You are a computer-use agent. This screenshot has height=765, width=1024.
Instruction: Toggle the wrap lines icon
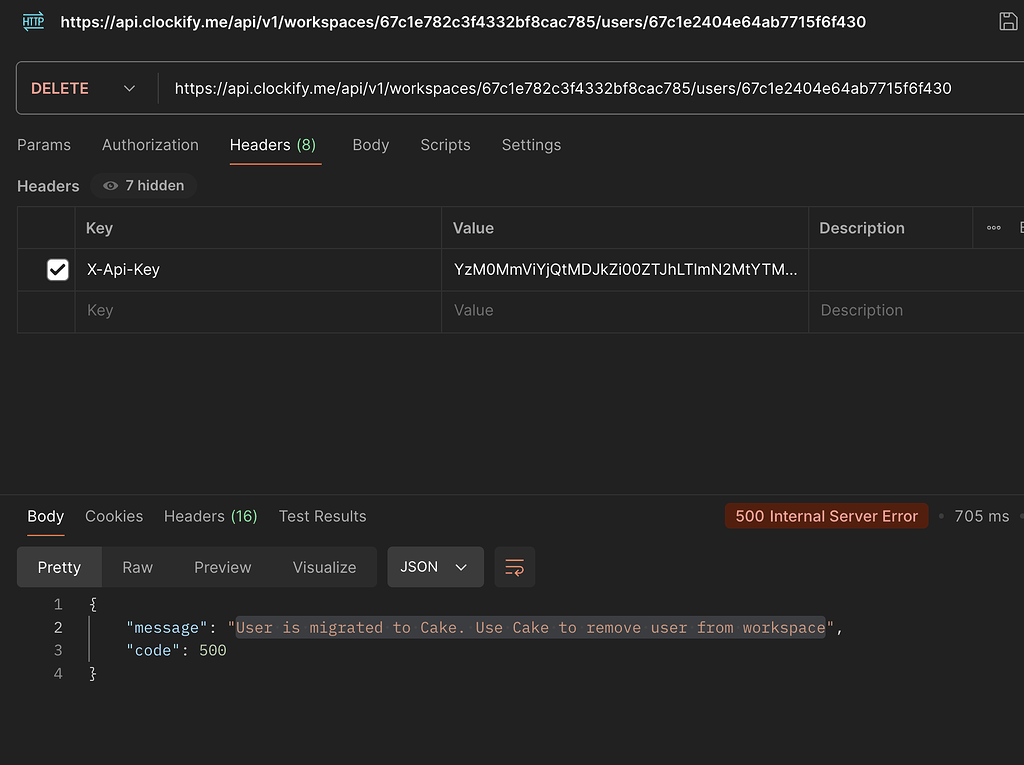coord(515,567)
